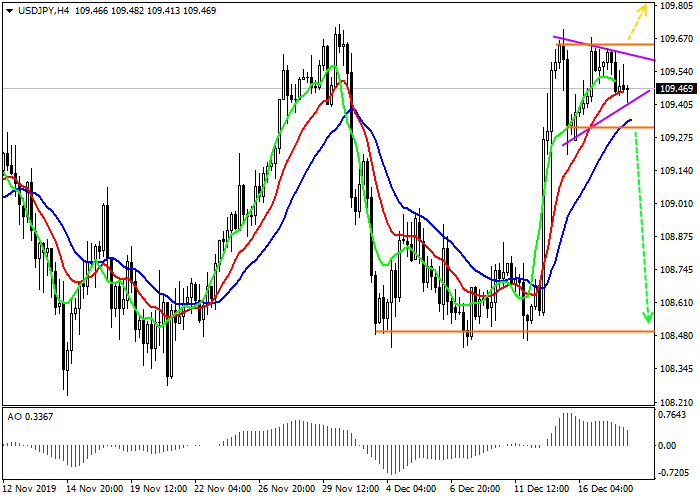Click the 16 Dec 04:00 time label
The image size is (700, 500).
tap(605, 490)
